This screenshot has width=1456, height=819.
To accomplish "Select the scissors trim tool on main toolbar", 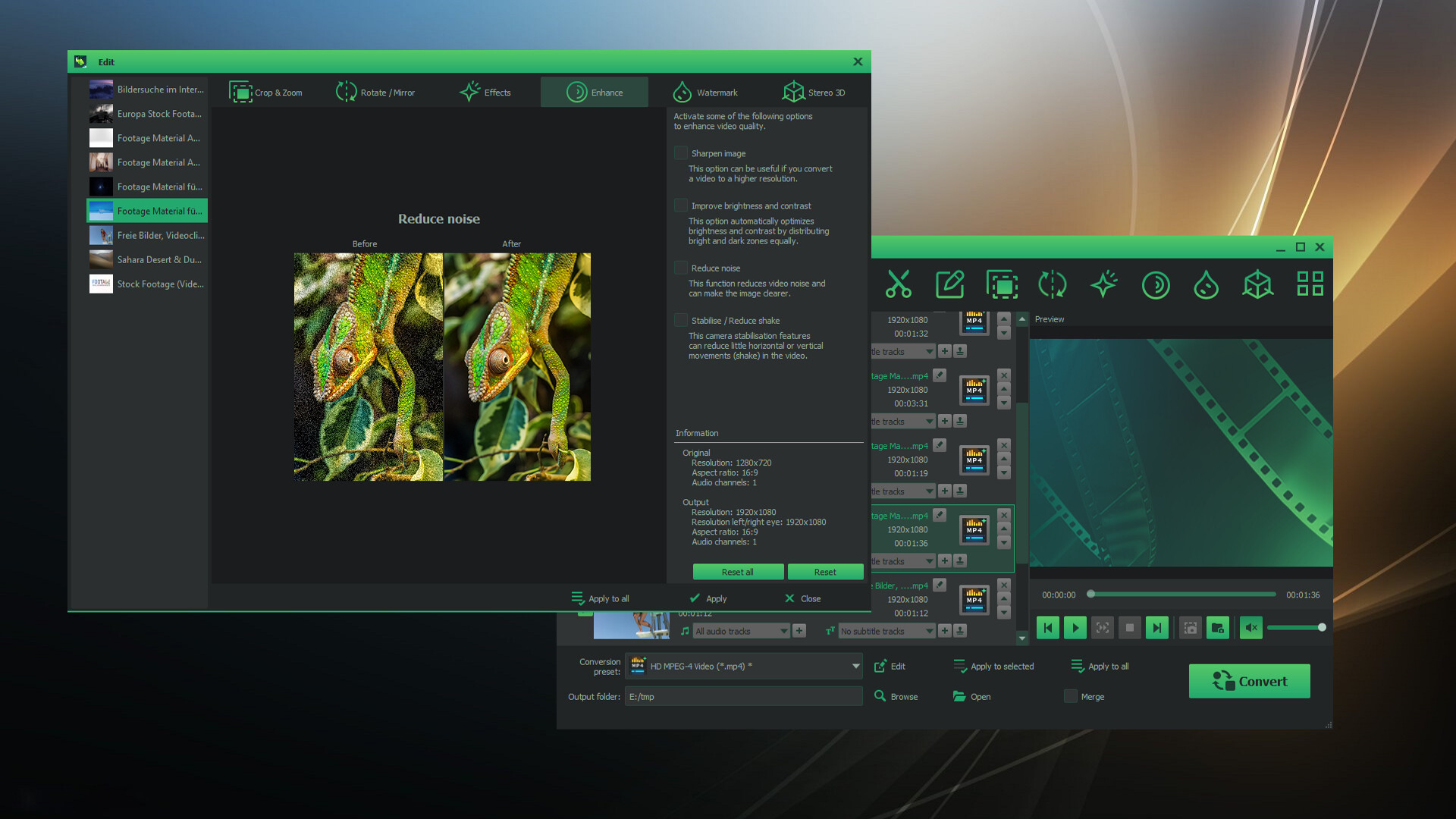I will (899, 284).
